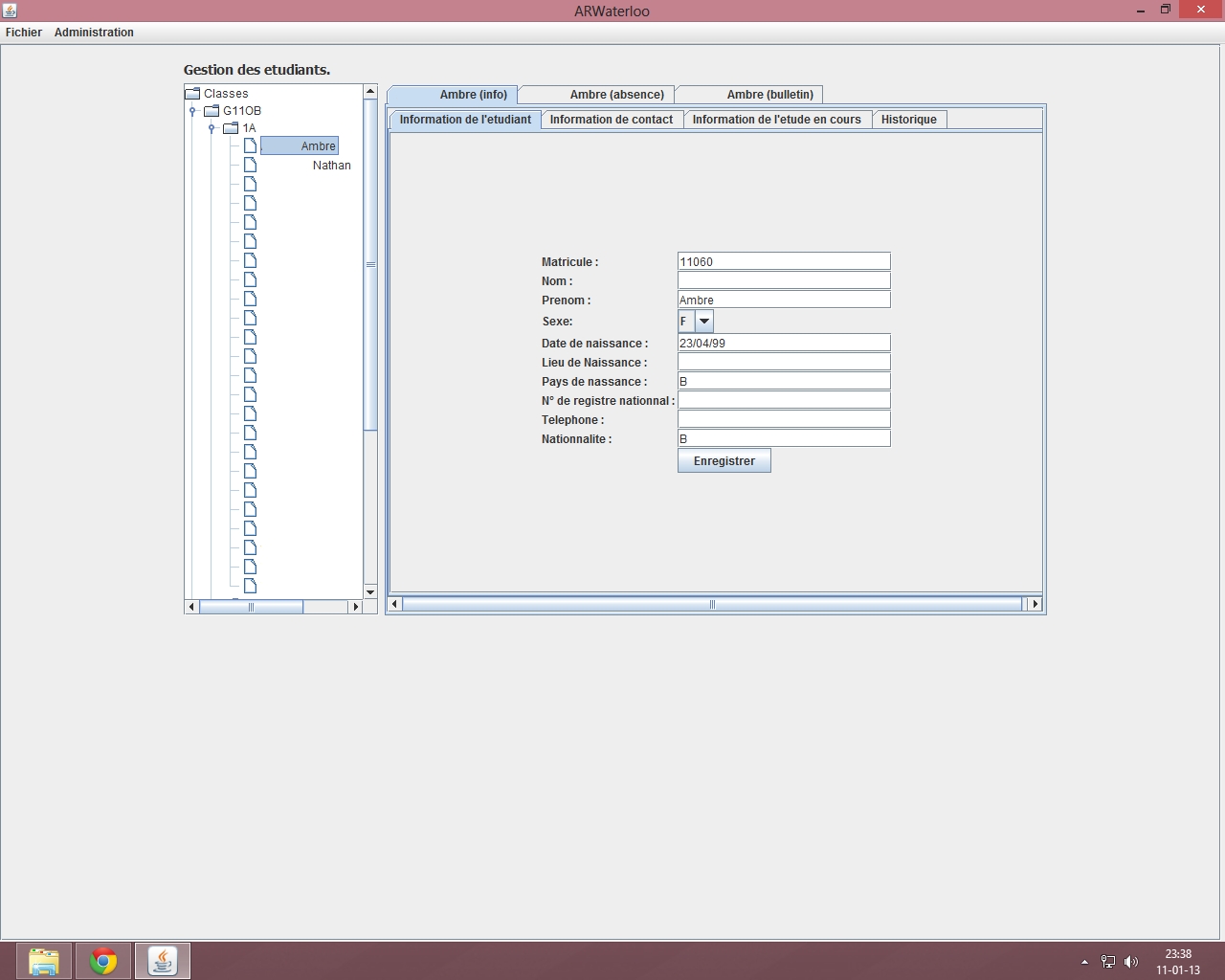Switch to Information de contact tab

[611, 120]
